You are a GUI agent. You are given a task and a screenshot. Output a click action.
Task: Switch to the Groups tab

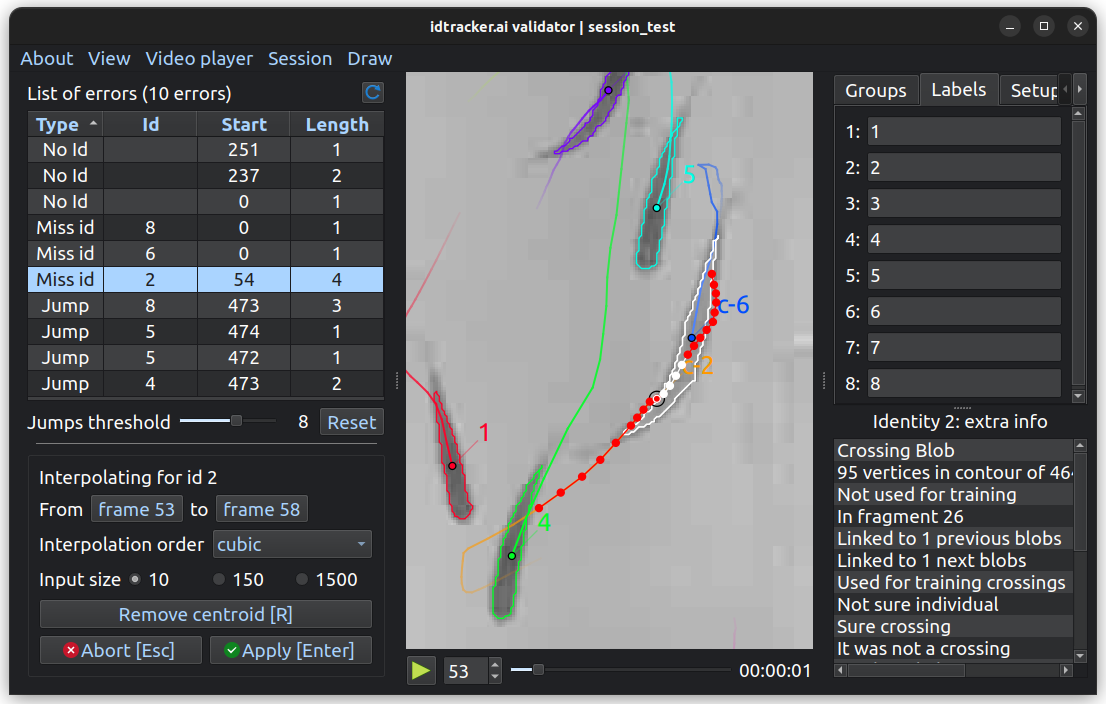(x=876, y=90)
